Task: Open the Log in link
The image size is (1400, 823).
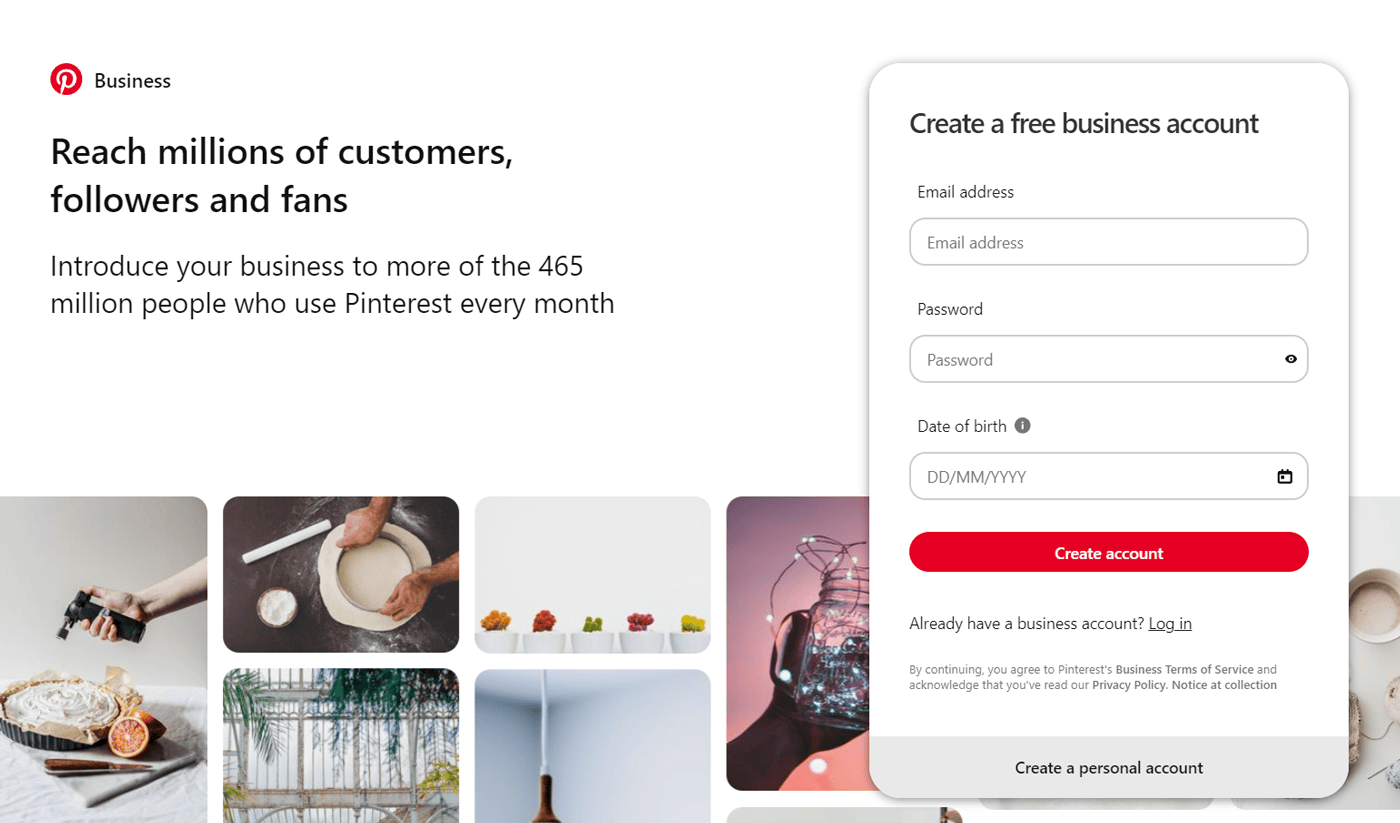Action: 1170,623
